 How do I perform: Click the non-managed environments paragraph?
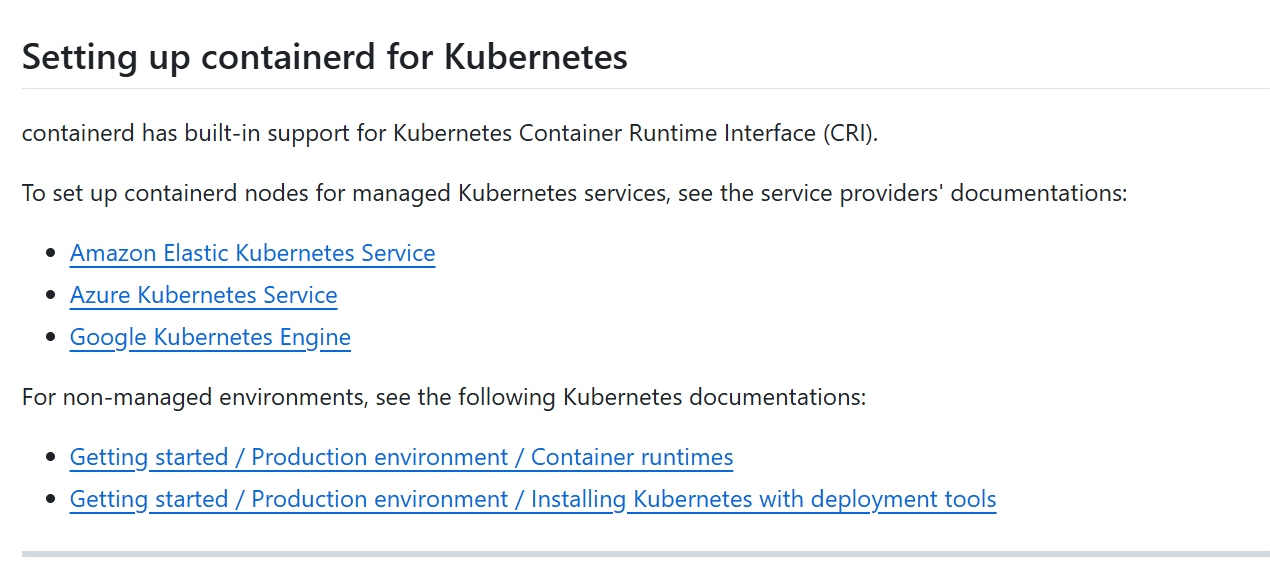pyautogui.click(x=444, y=397)
